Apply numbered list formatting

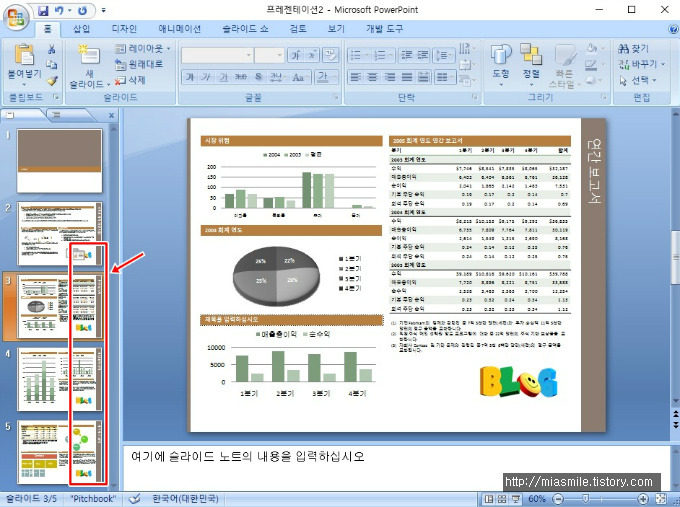pos(380,55)
